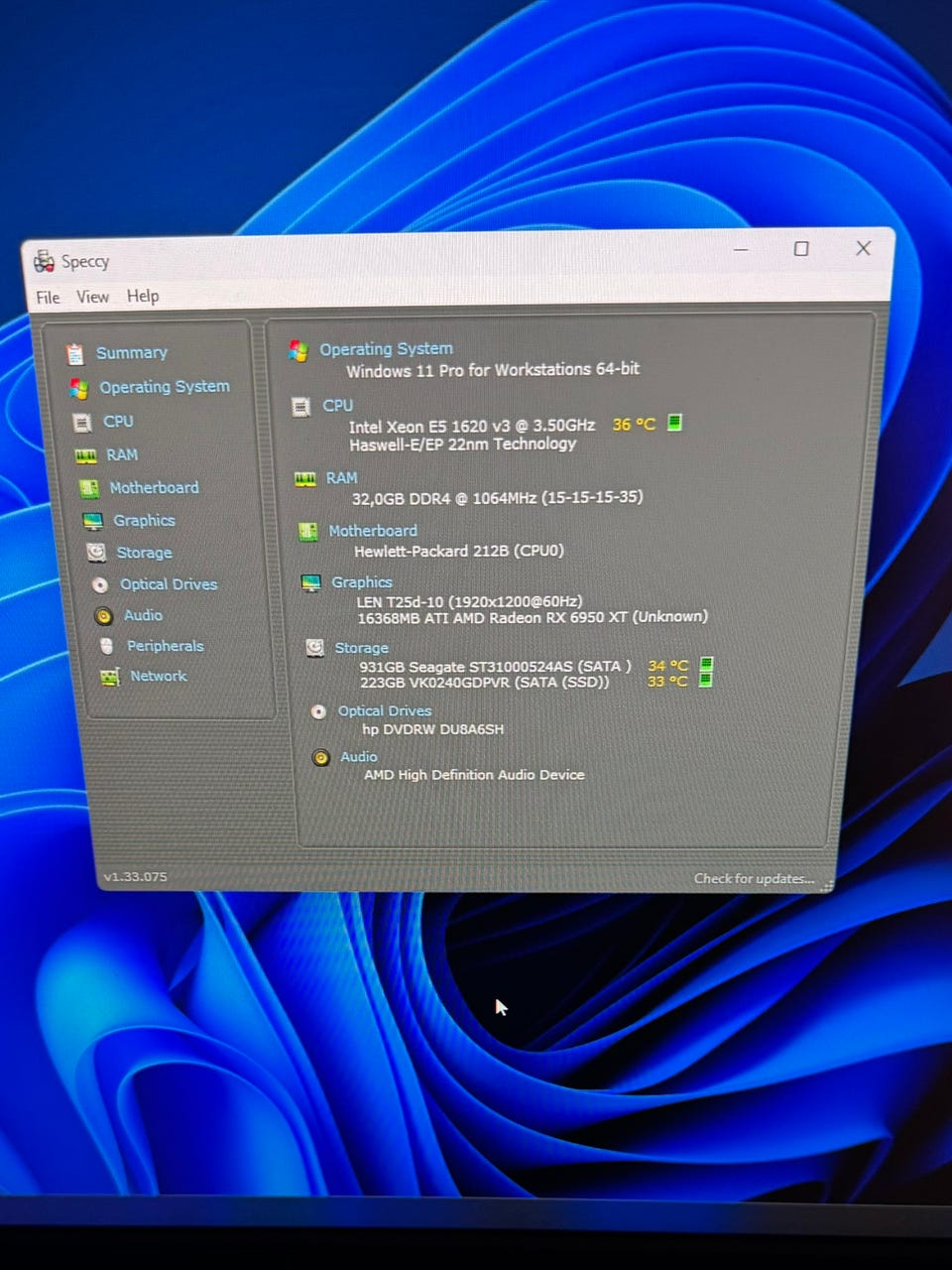Viewport: 952px width, 1270px height.
Task: Click the Storage icon in summary pane
Action: [315, 647]
